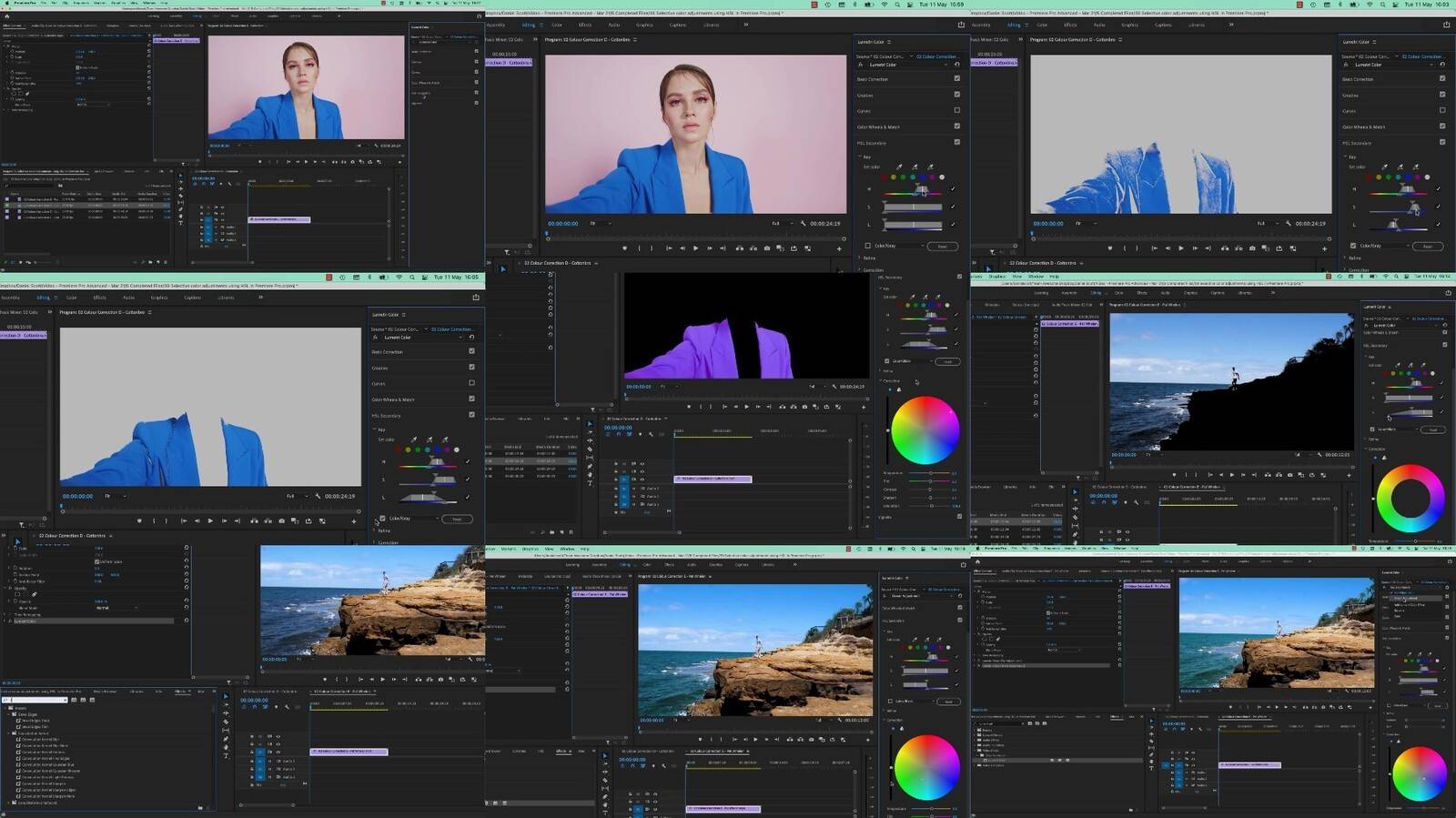Click Temperature slider below purple jacket's color wheel
This screenshot has width=1456, height=818.
930,473
